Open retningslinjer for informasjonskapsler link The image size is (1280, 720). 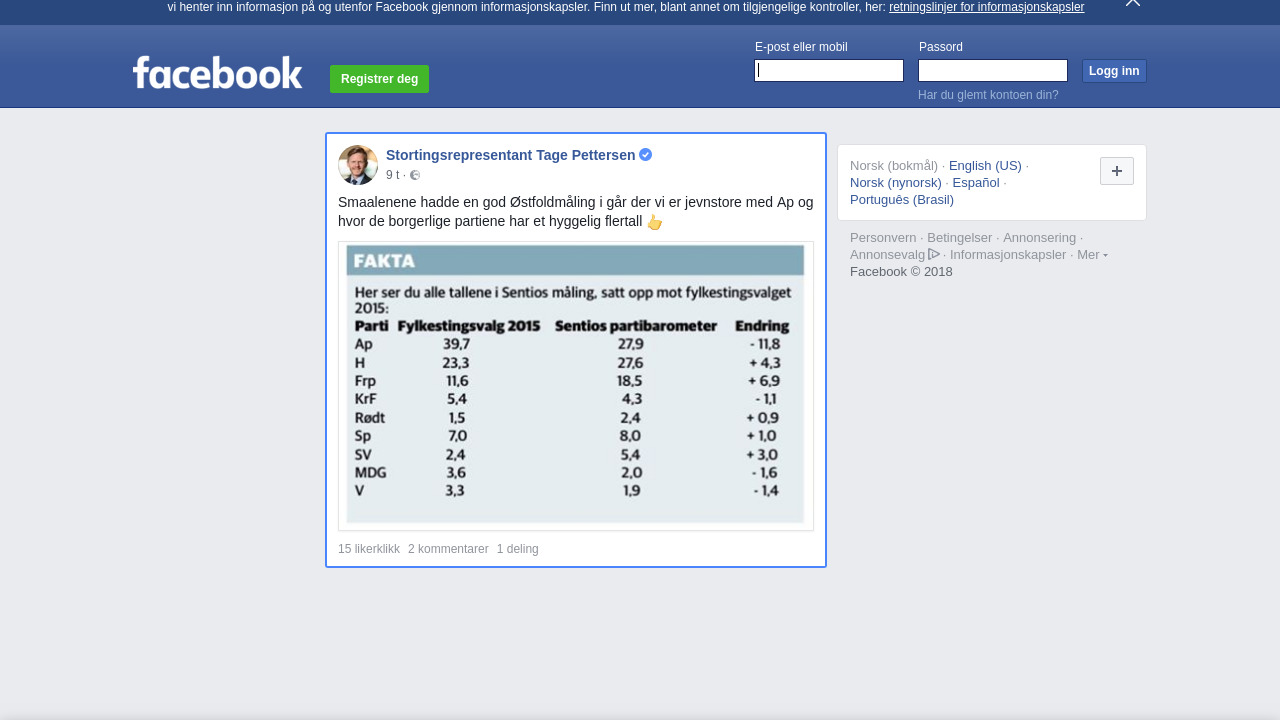pos(986,7)
